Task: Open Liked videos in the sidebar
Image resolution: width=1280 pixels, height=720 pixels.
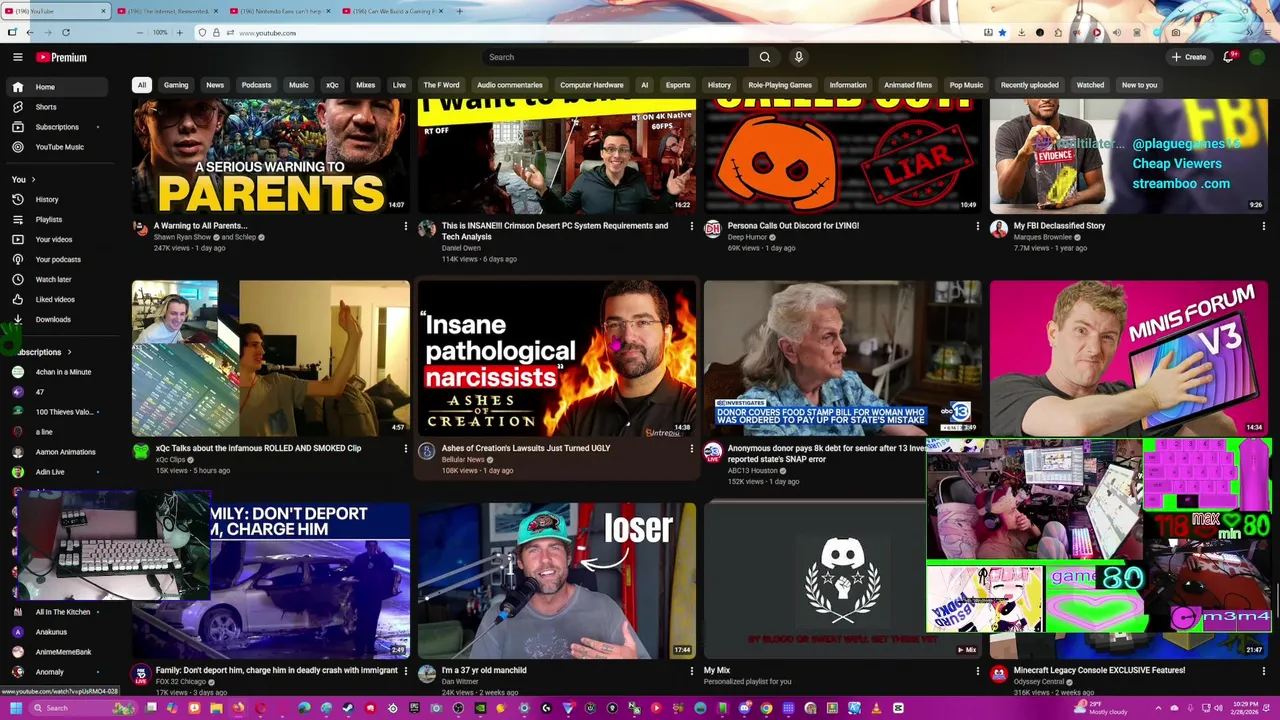Action: point(55,299)
